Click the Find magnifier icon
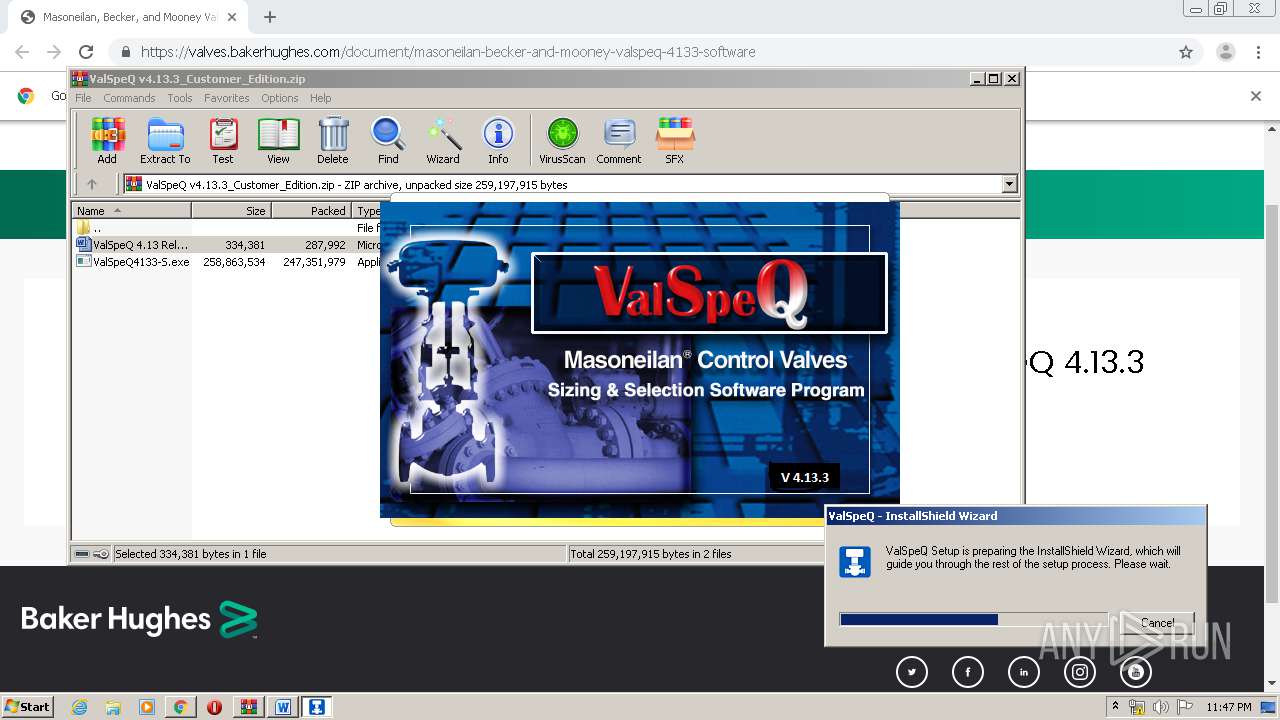This screenshot has width=1280, height=720. click(x=388, y=140)
